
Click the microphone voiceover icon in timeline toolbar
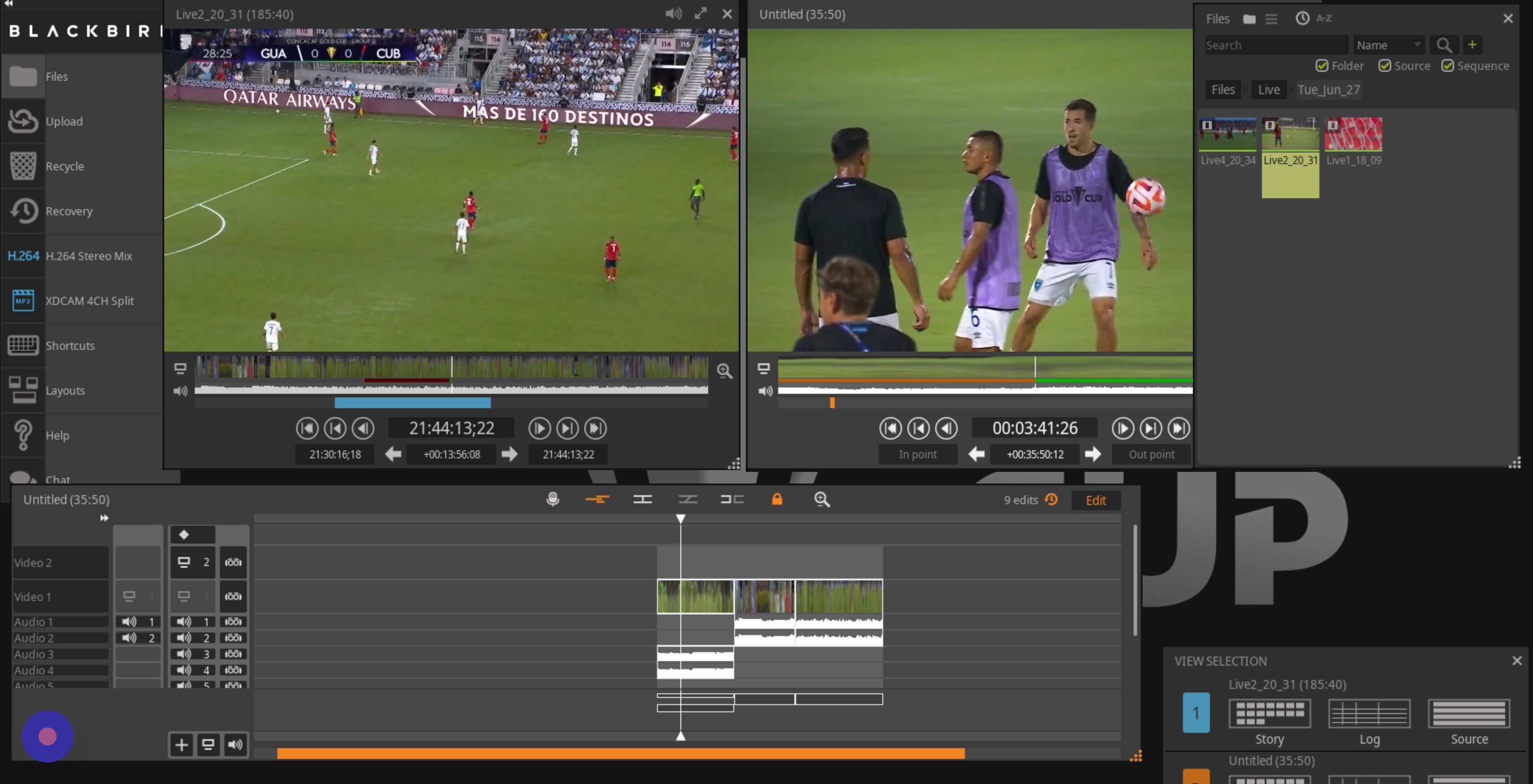pos(552,499)
